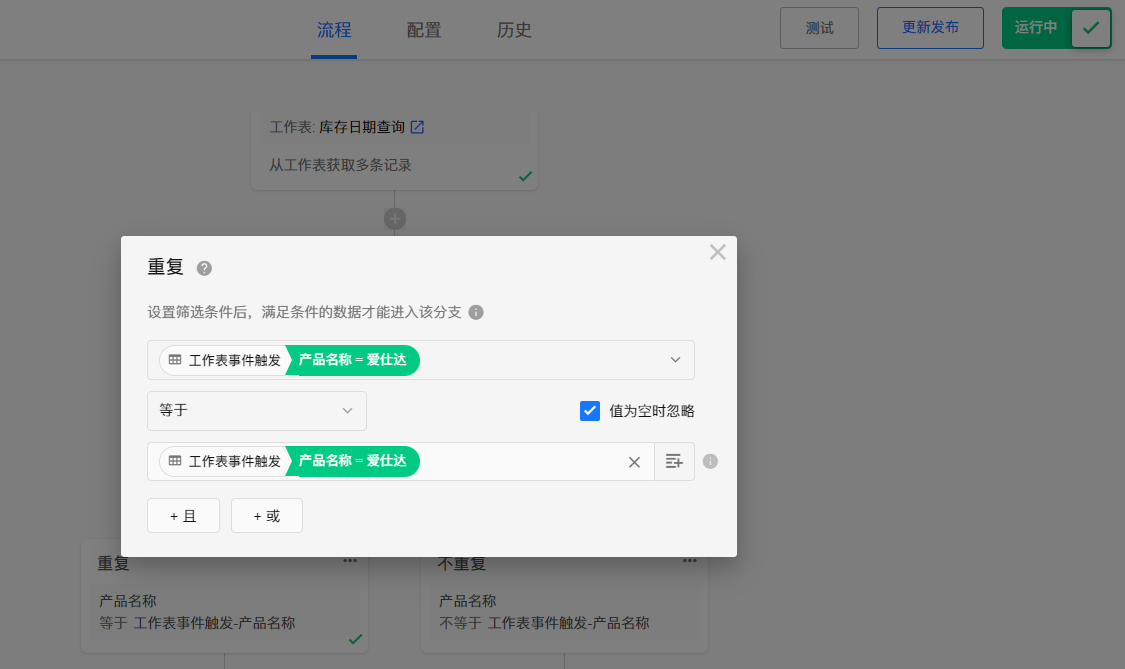
Task: Open three-dot menu on 重复 branch
Action: [350, 561]
